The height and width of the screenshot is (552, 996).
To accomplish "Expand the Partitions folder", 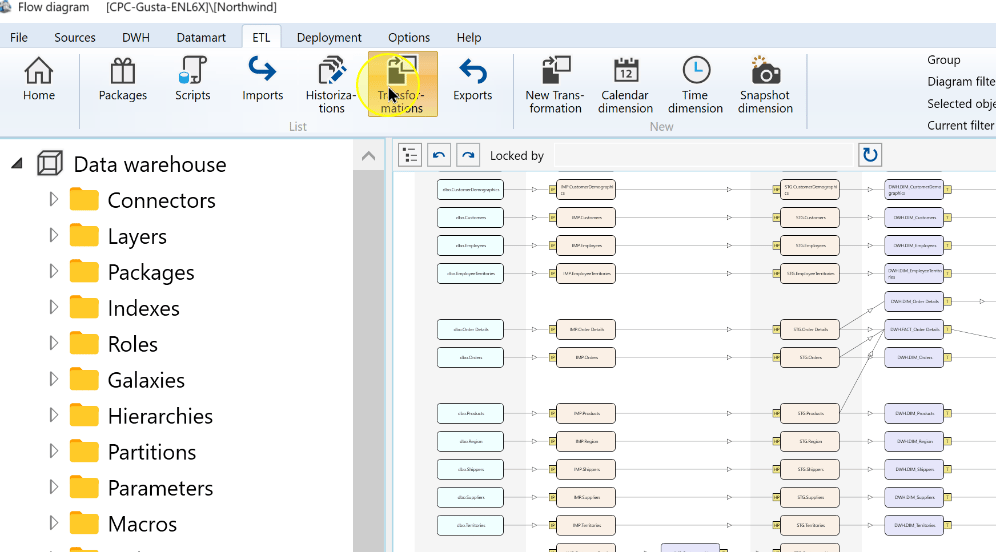I will click(x=53, y=451).
